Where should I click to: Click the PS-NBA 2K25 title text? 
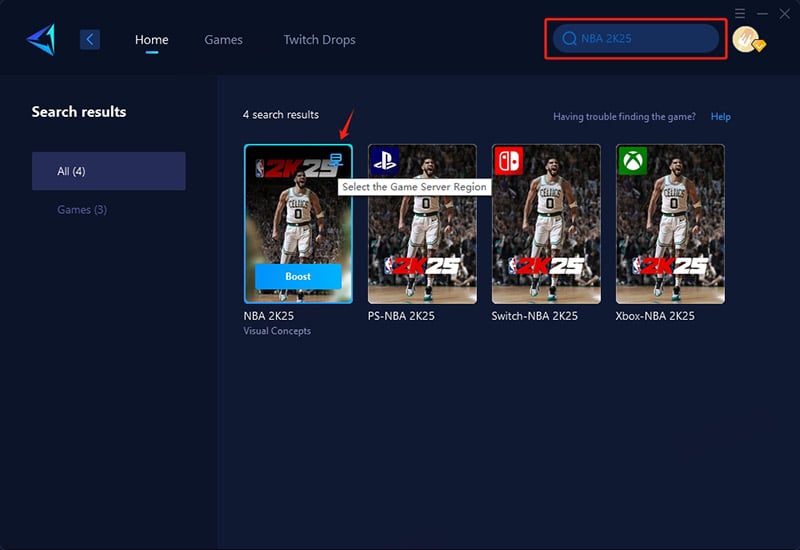(401, 316)
